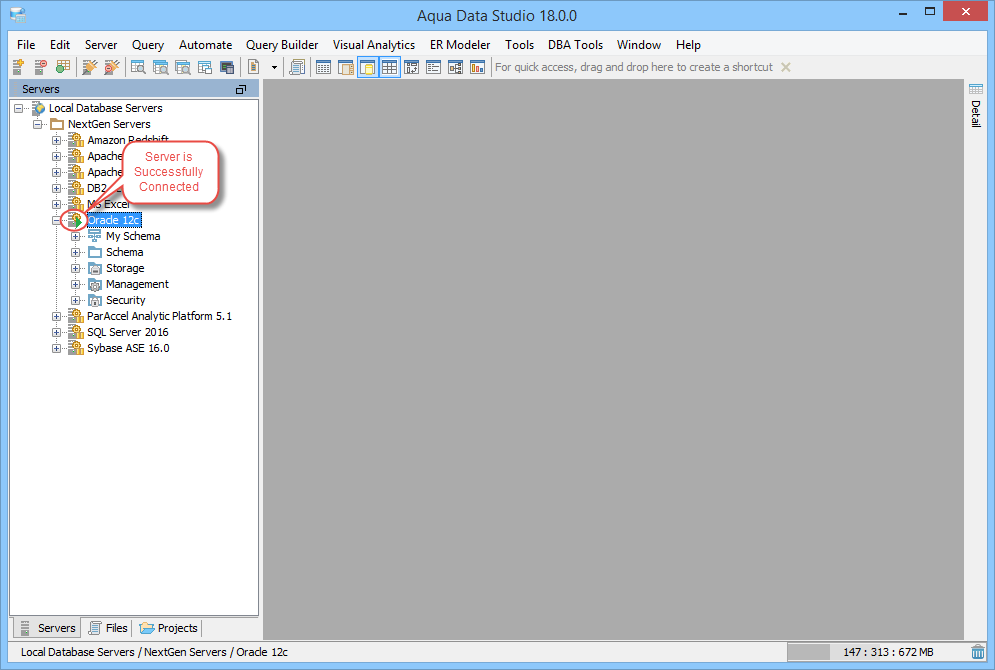The image size is (995, 670).
Task: Click the server icon with red minus sign
Action: (x=41, y=67)
